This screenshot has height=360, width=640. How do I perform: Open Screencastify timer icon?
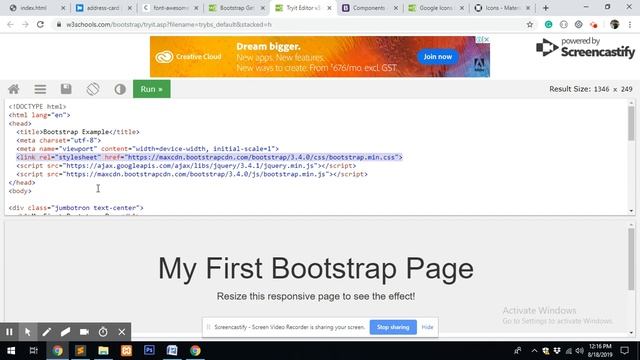click(x=103, y=332)
